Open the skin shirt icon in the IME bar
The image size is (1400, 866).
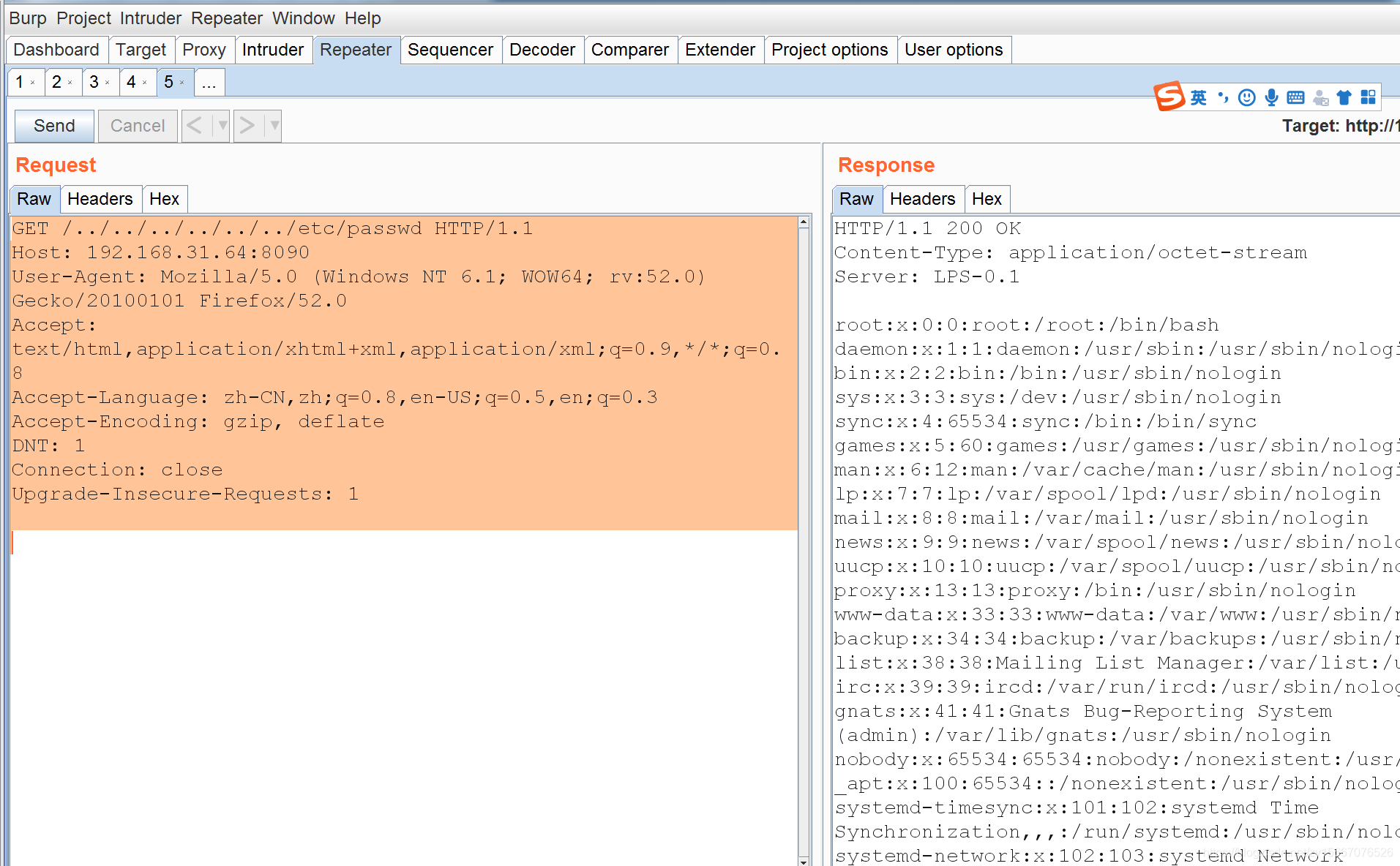pyautogui.click(x=1344, y=97)
